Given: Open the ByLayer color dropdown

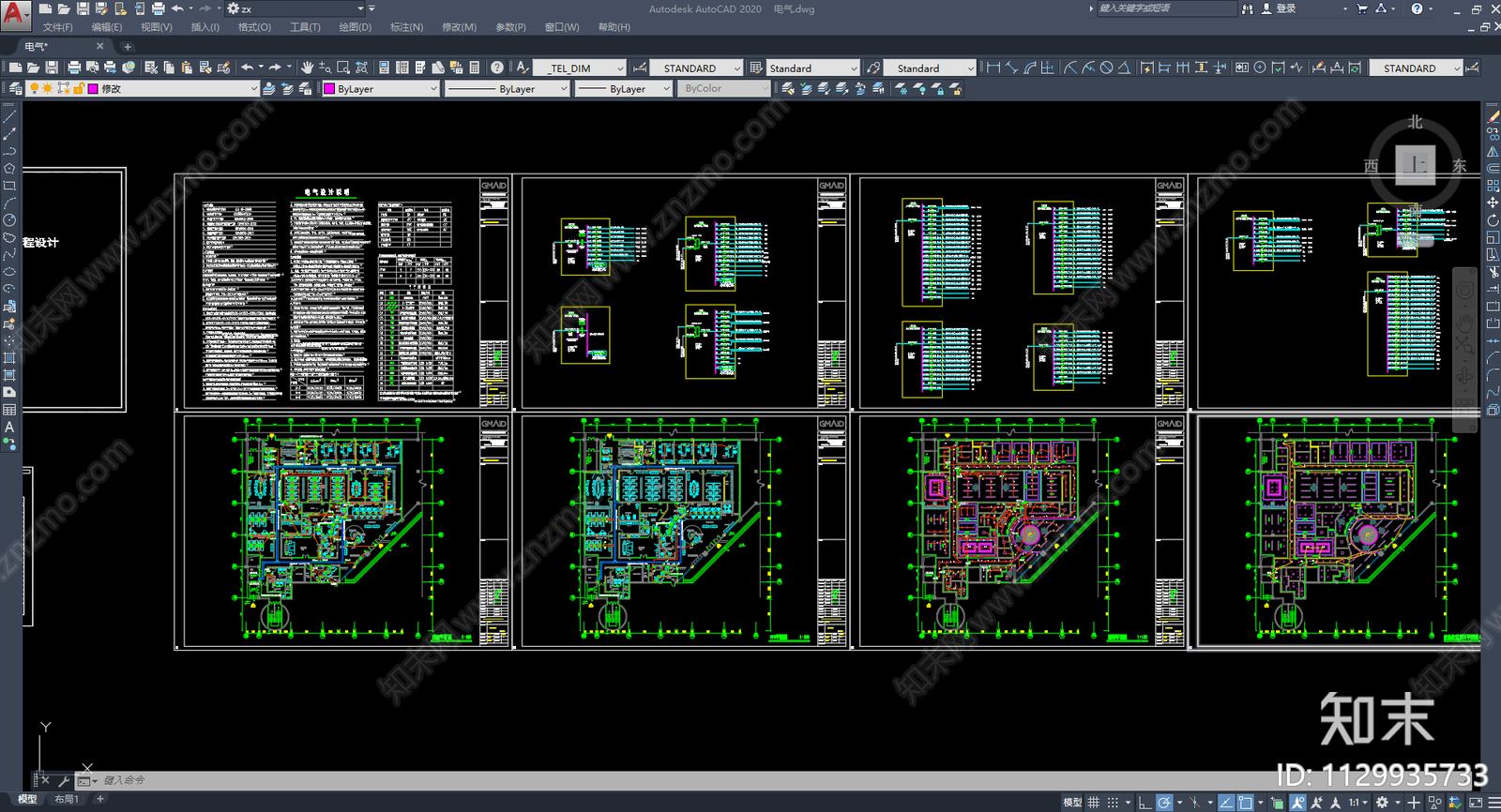Looking at the screenshot, I should (380, 88).
